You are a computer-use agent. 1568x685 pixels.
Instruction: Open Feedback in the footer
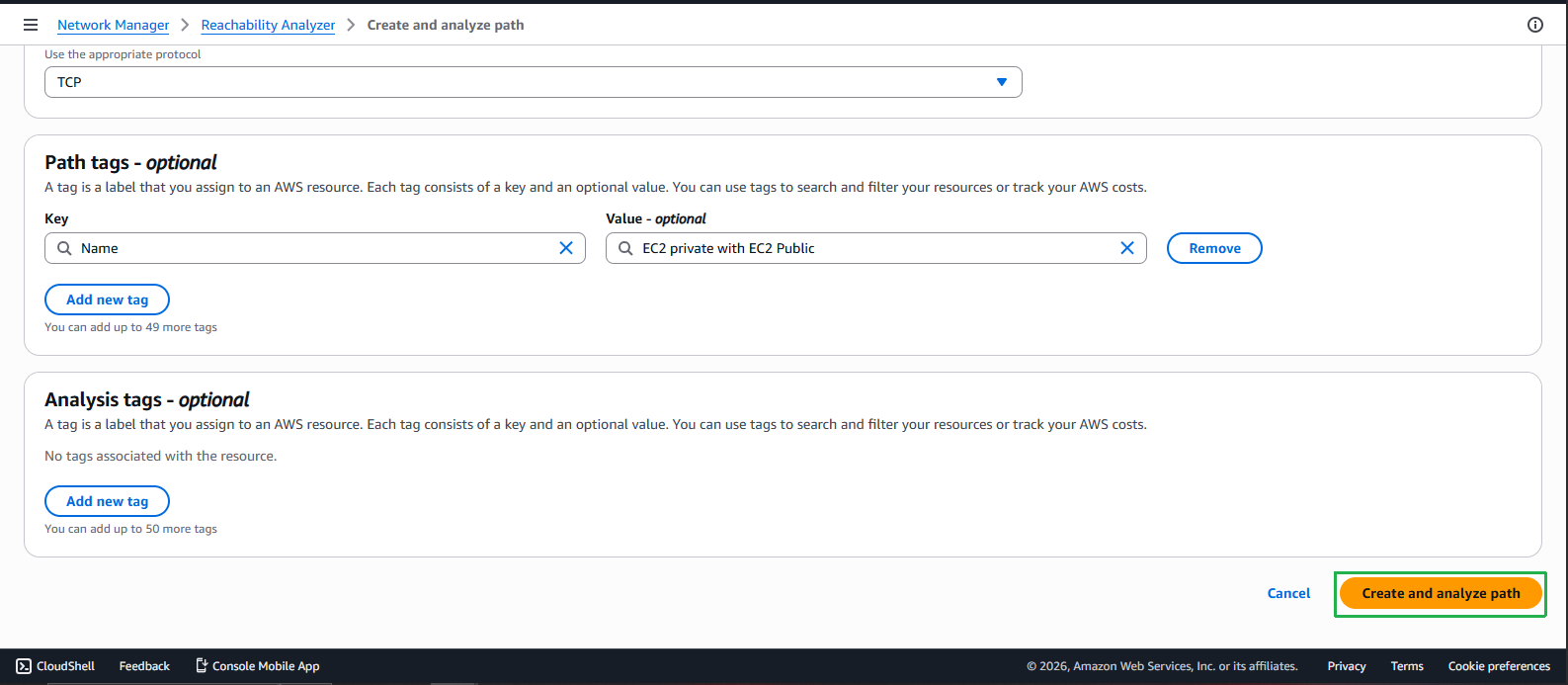click(x=144, y=666)
